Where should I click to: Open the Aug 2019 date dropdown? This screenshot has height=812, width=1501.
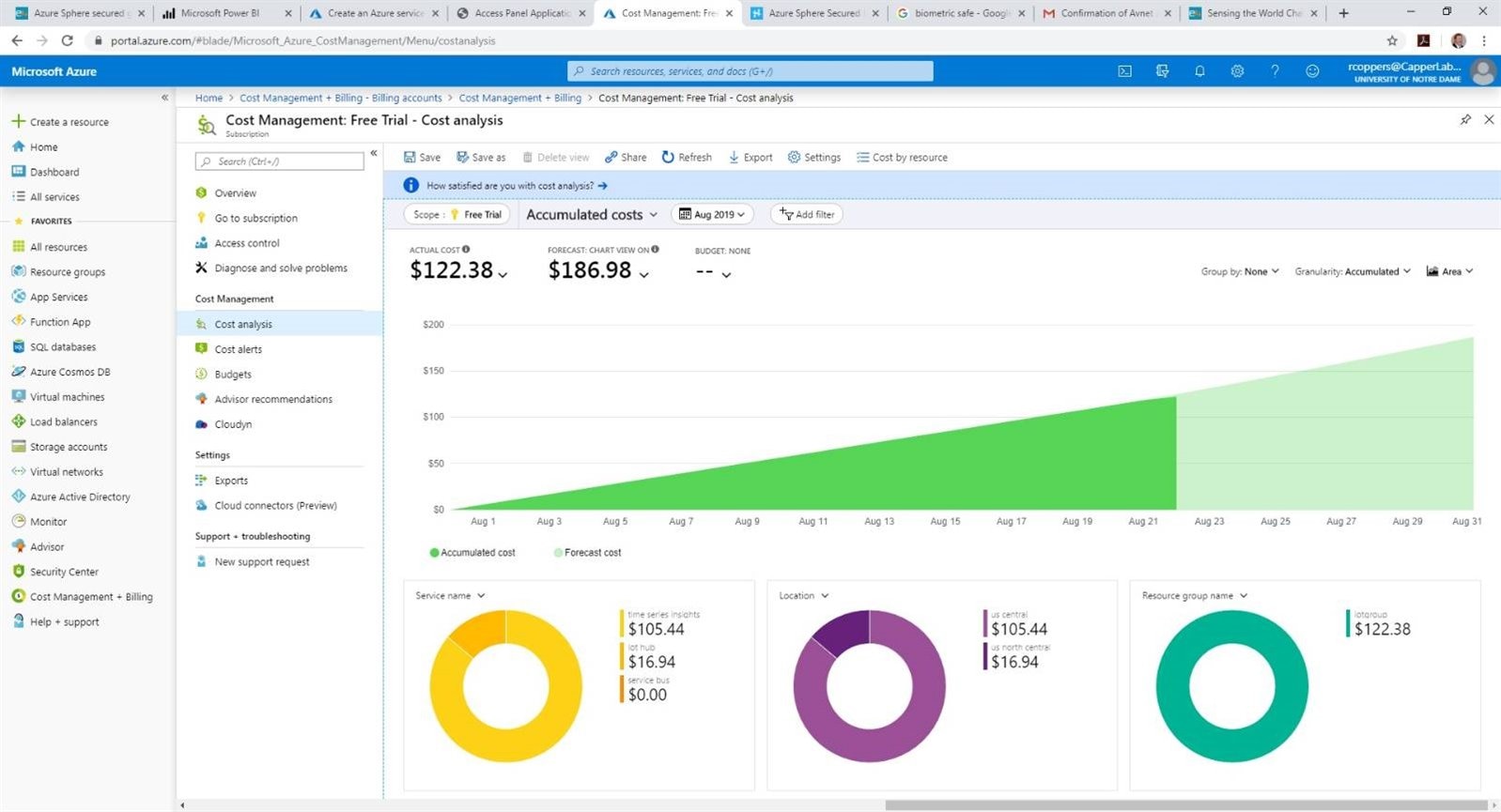coord(713,215)
